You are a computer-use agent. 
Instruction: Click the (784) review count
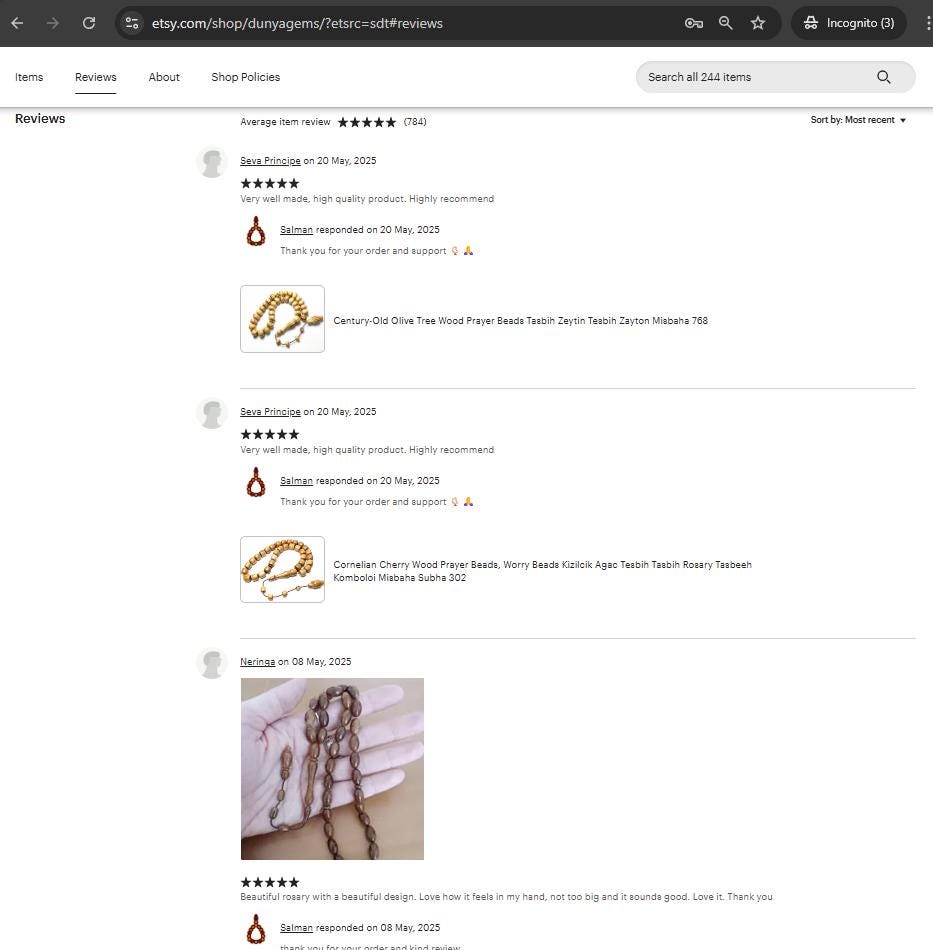tap(415, 122)
